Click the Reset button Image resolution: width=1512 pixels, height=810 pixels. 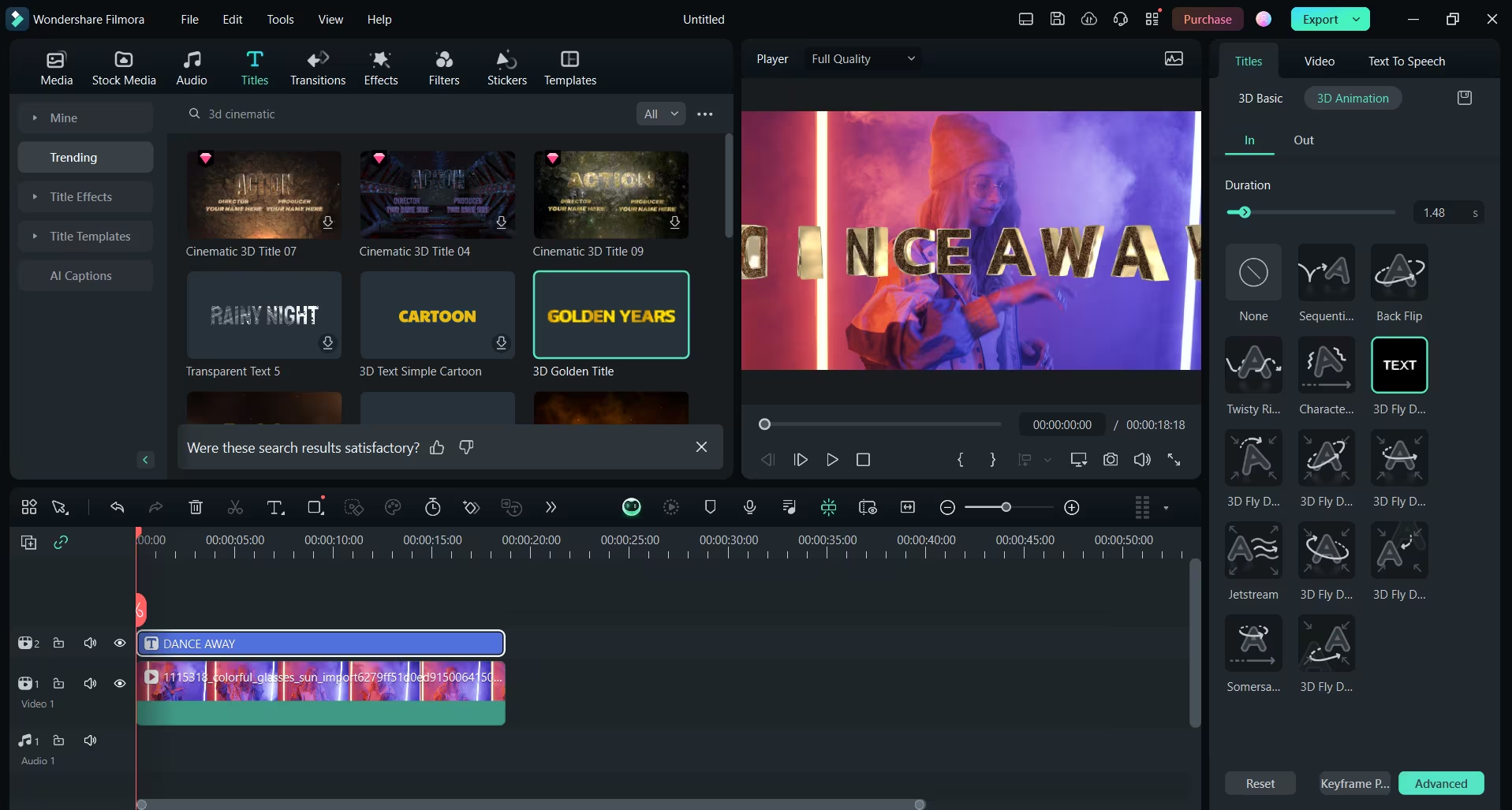1260,783
